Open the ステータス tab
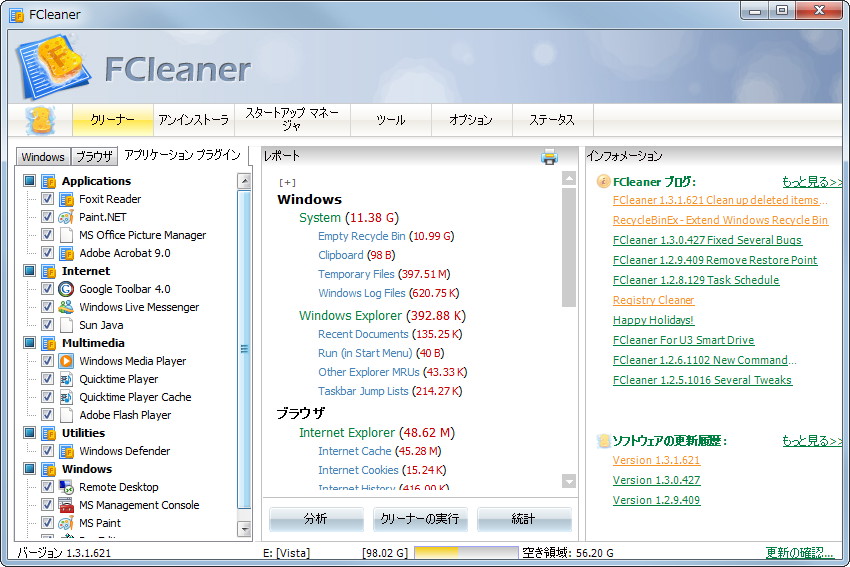Viewport: 850px width, 567px height. click(x=552, y=120)
